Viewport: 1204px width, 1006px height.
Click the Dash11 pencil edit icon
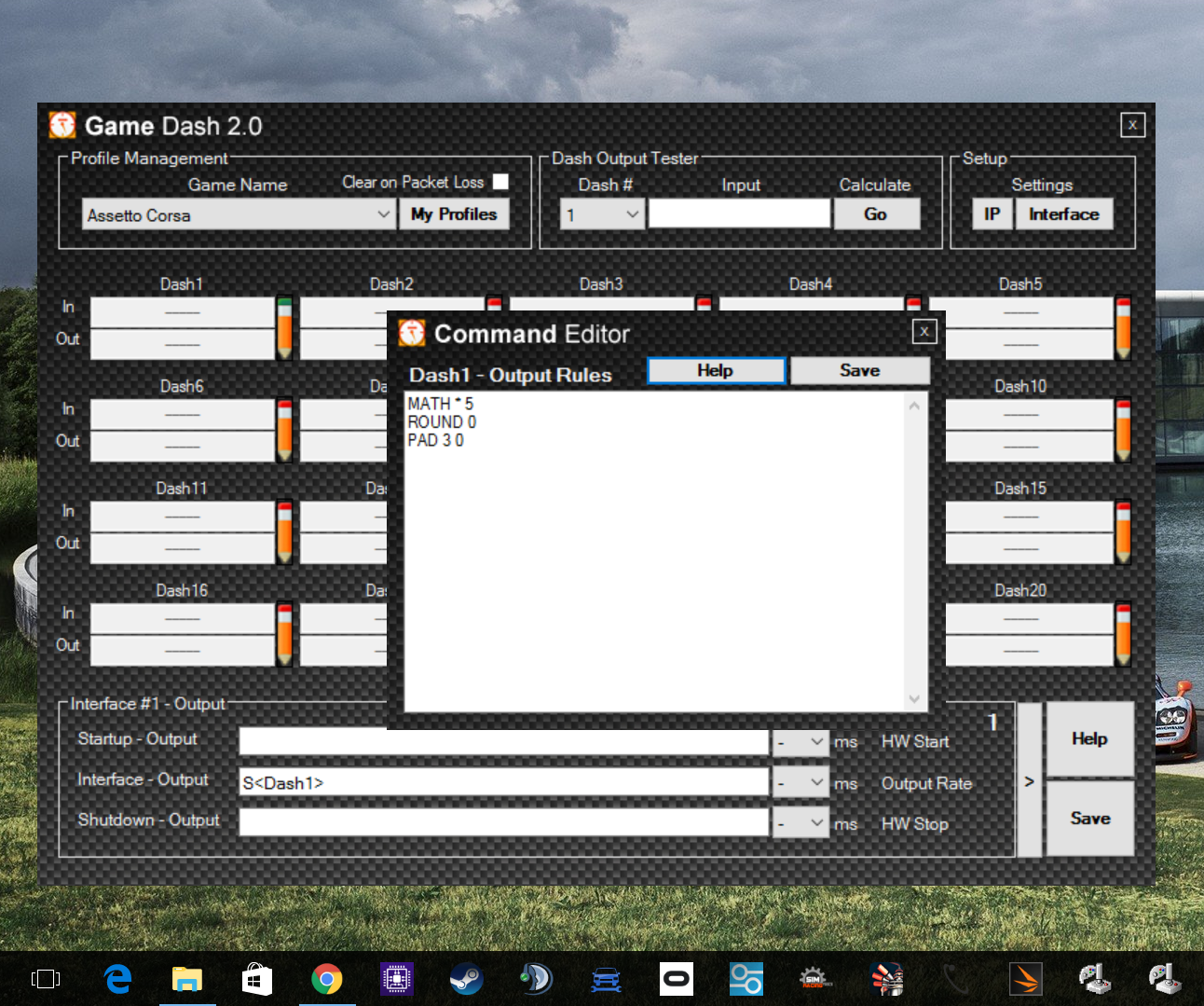(x=284, y=532)
